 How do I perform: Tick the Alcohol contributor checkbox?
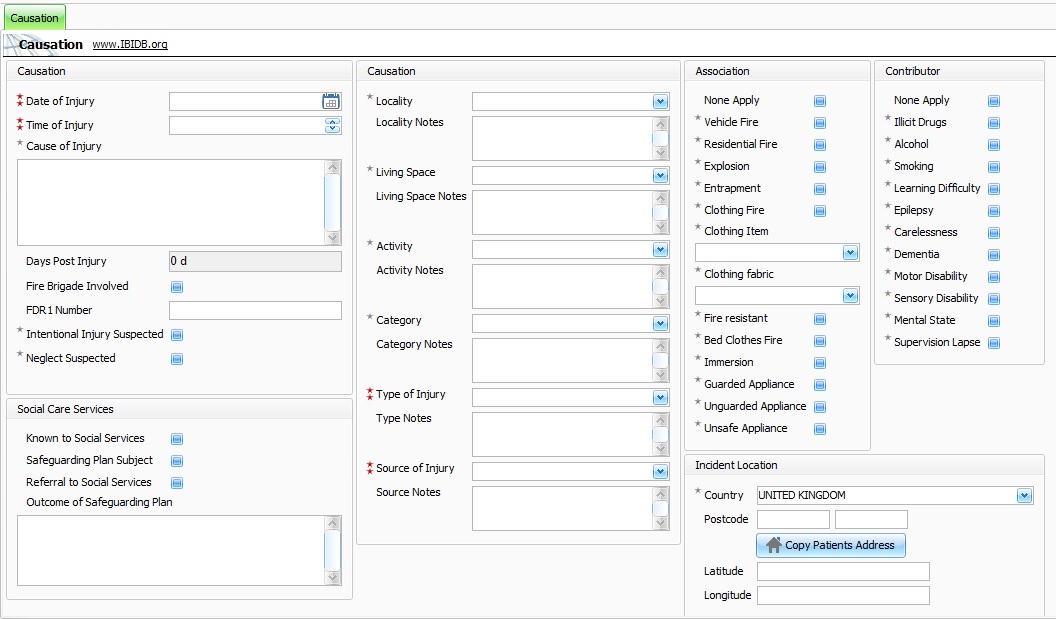pyautogui.click(x=994, y=145)
